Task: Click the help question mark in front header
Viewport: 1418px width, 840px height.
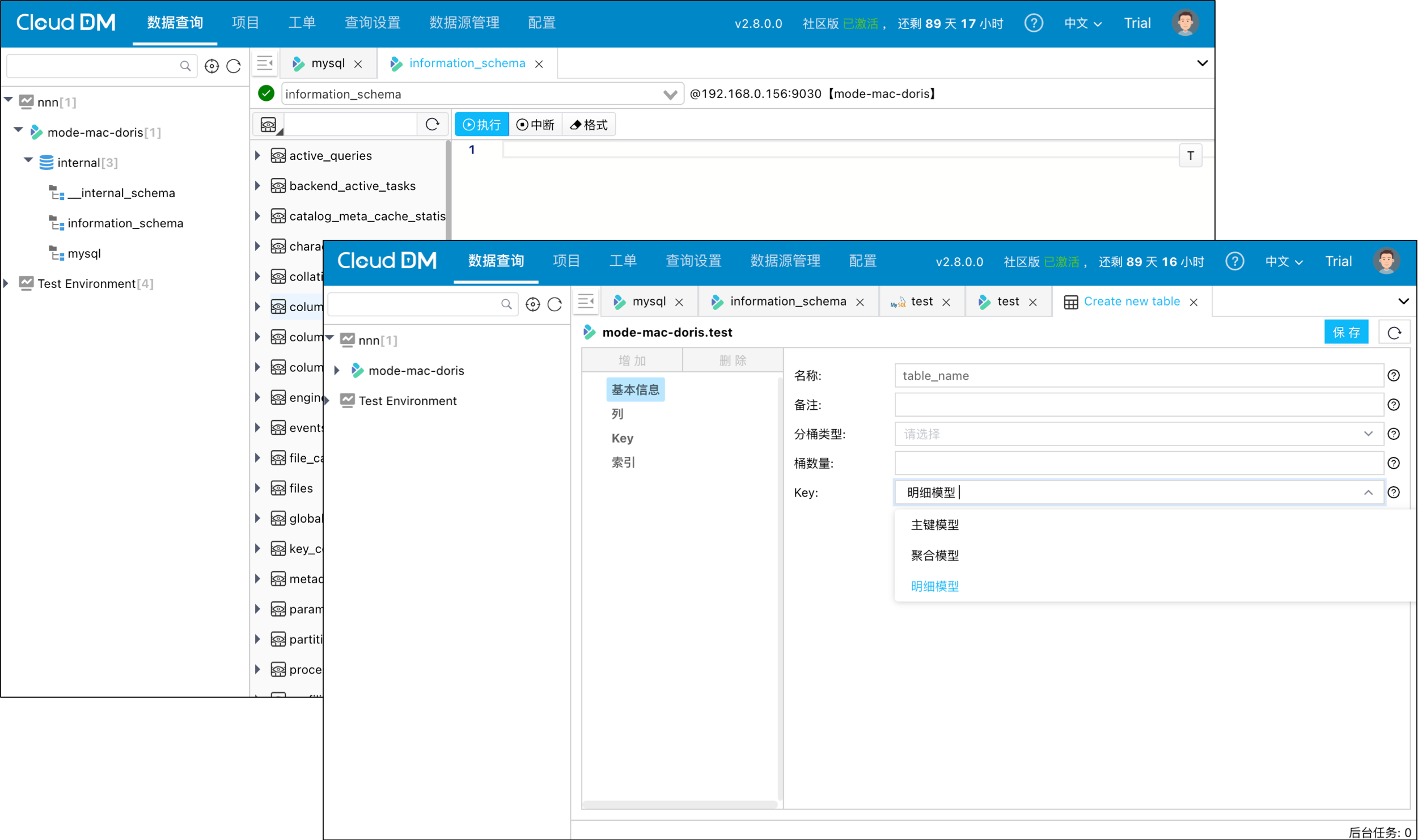Action: pos(1234,261)
